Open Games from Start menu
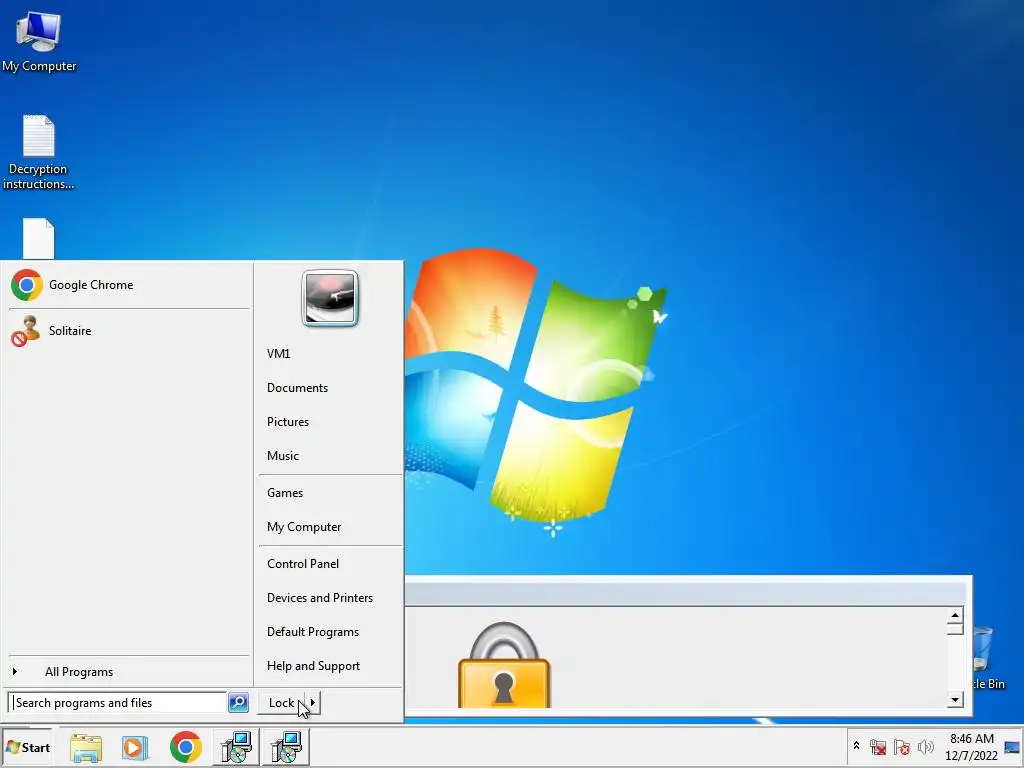The height and width of the screenshot is (768, 1024). click(285, 492)
